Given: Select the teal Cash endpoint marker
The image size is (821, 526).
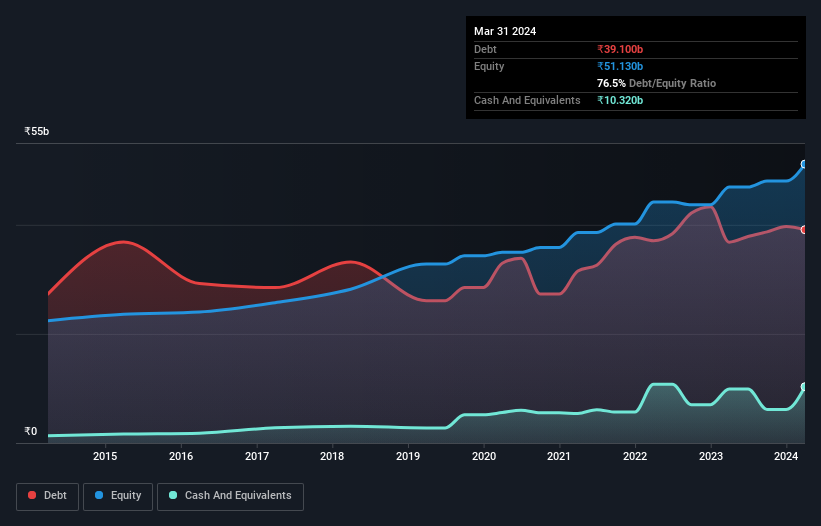Looking at the screenshot, I should pyautogui.click(x=804, y=387).
